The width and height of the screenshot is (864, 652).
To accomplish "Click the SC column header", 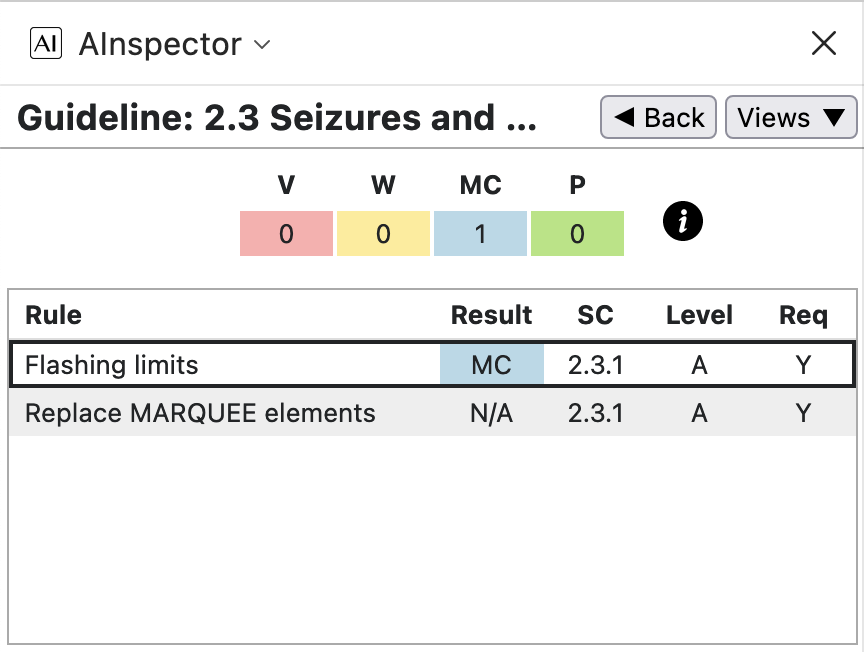I will click(x=595, y=316).
